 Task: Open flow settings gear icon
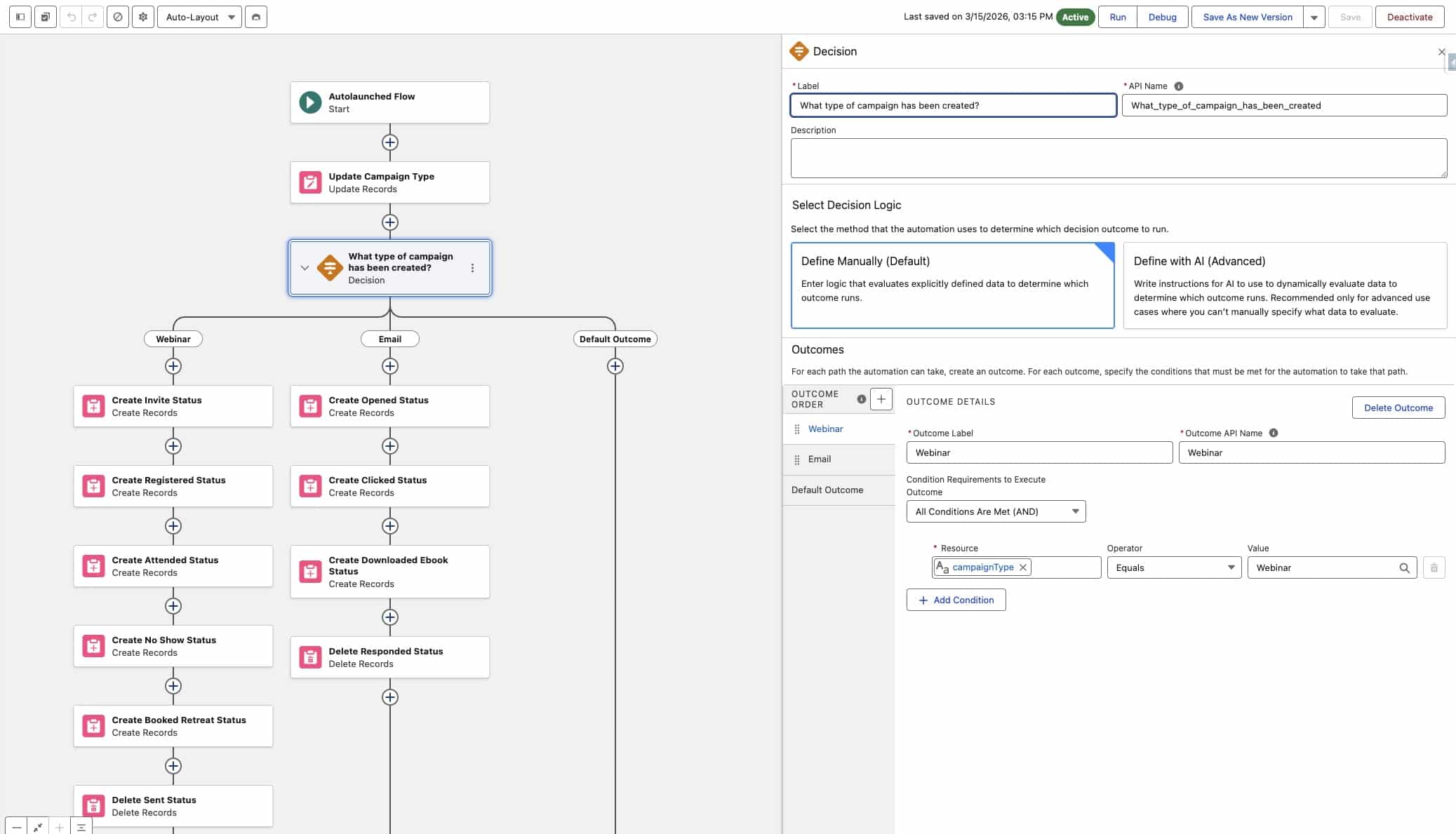pos(143,17)
